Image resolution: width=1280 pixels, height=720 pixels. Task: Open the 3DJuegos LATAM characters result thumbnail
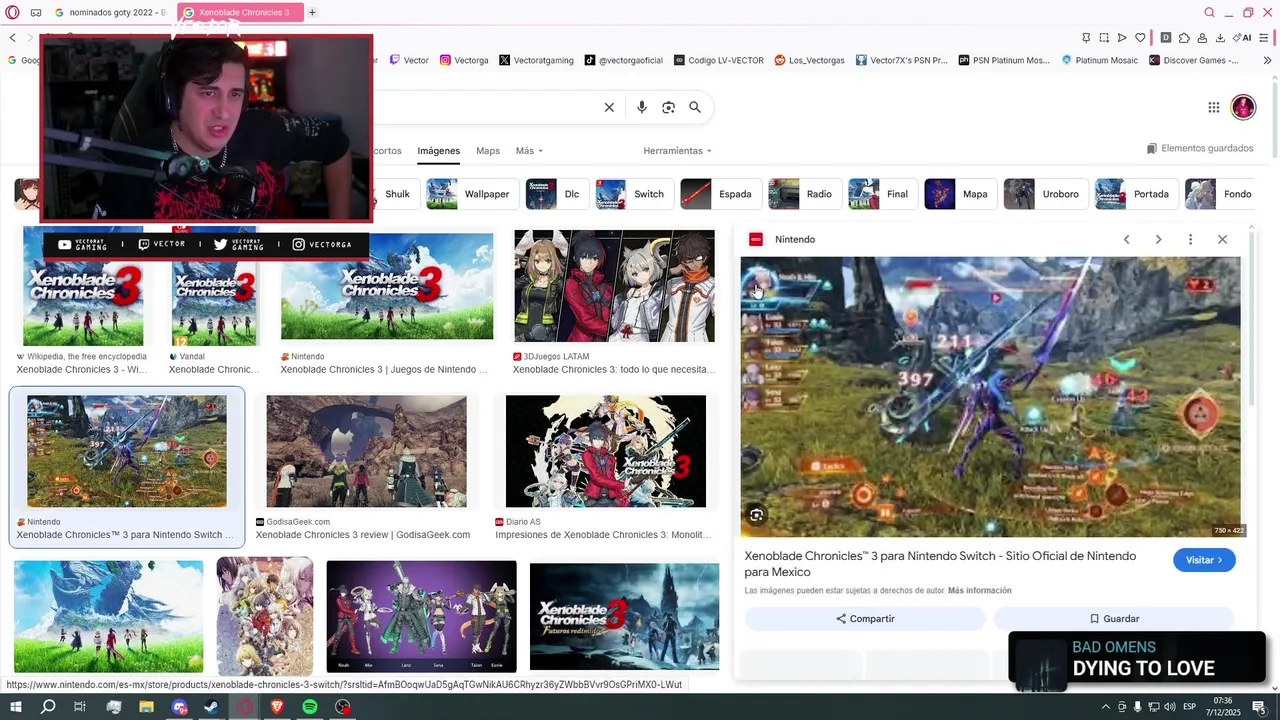[x=614, y=286]
